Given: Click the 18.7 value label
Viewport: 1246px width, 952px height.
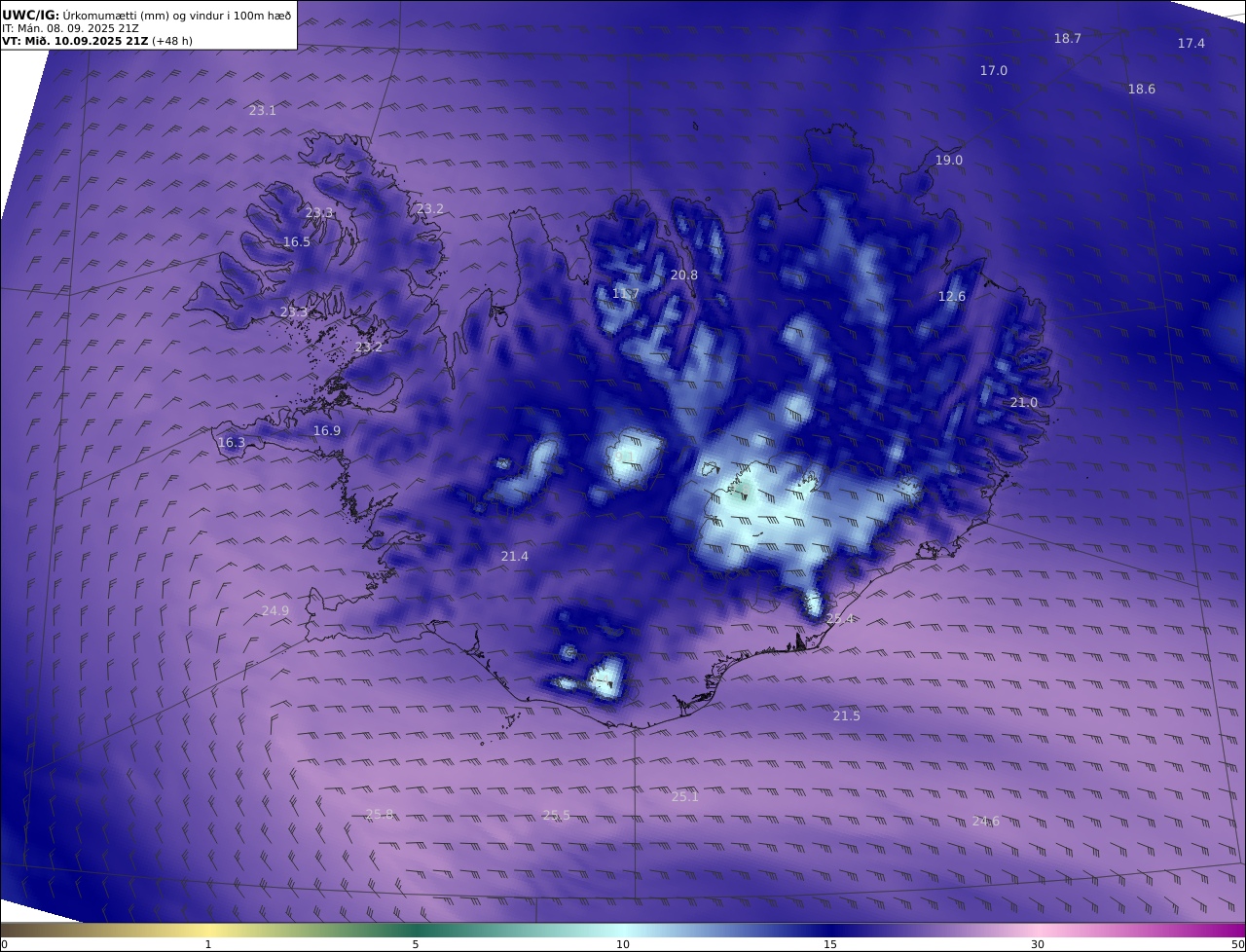Looking at the screenshot, I should click(1068, 39).
